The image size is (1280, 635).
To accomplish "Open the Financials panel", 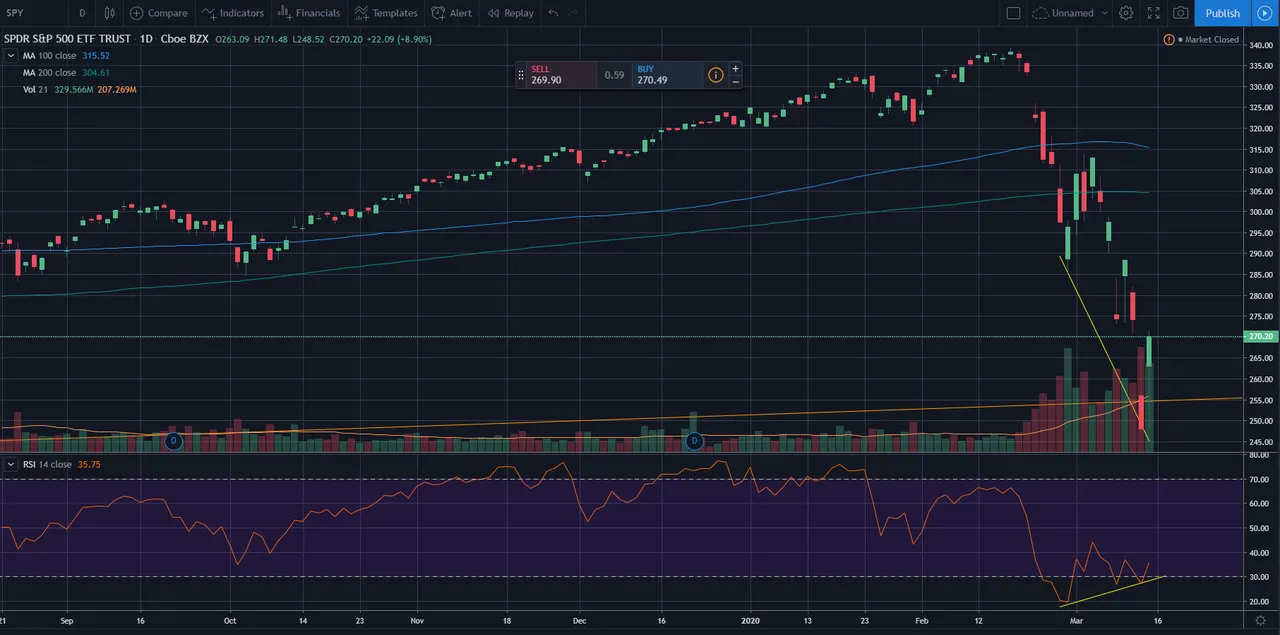I will (309, 13).
